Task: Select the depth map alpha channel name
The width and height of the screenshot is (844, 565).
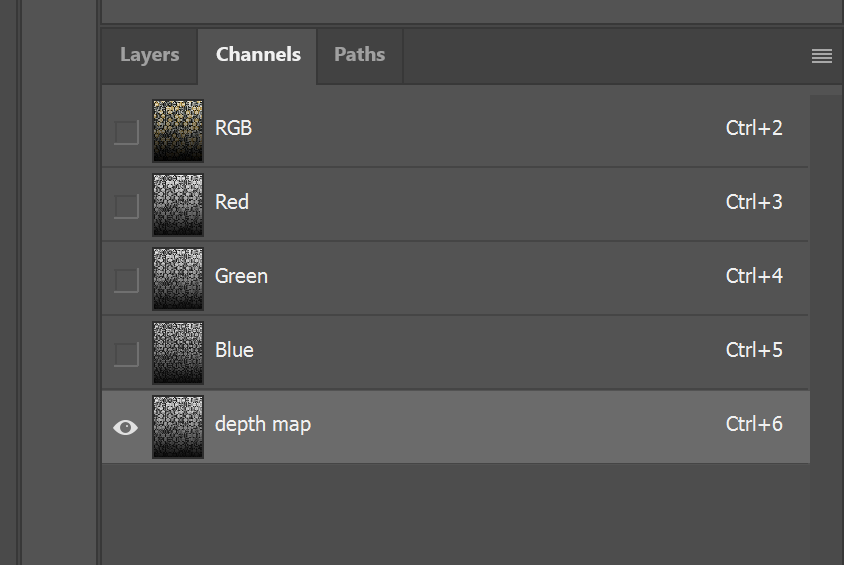Action: (x=263, y=424)
